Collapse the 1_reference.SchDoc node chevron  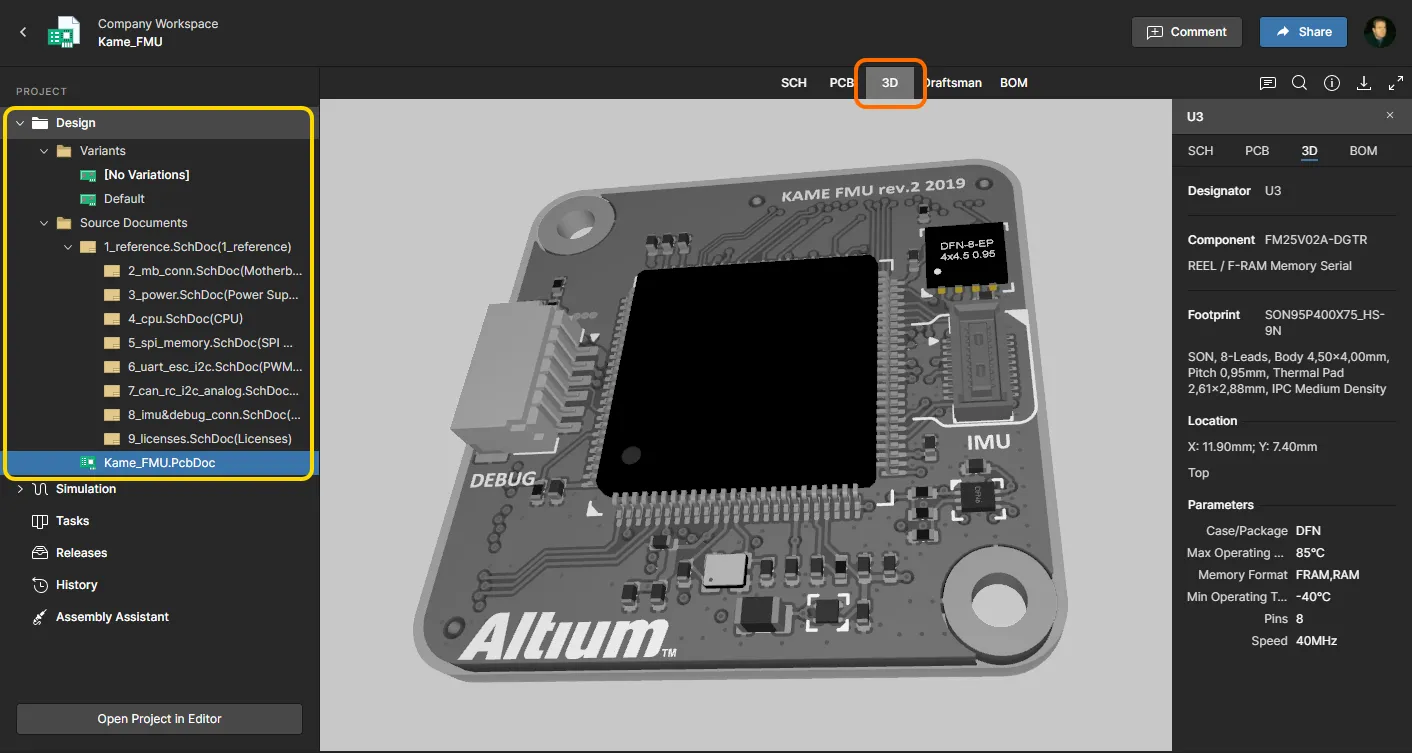pyautogui.click(x=68, y=247)
